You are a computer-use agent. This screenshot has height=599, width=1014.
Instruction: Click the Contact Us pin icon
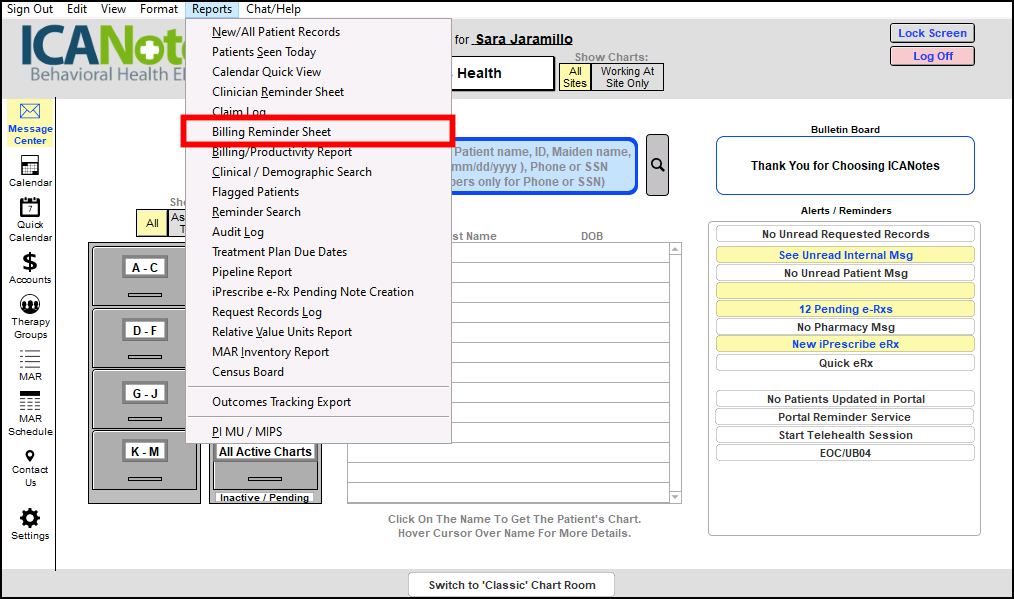point(30,456)
